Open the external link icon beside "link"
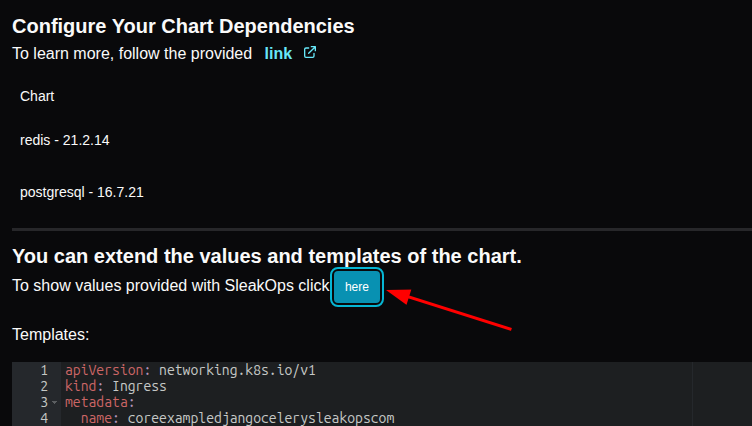The image size is (752, 426). [310, 52]
